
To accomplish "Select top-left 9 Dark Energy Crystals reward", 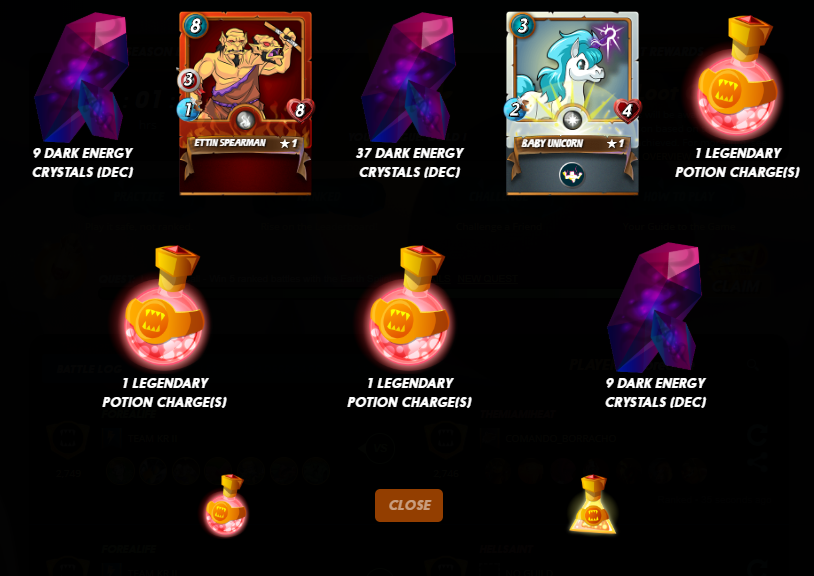I will point(82,78).
